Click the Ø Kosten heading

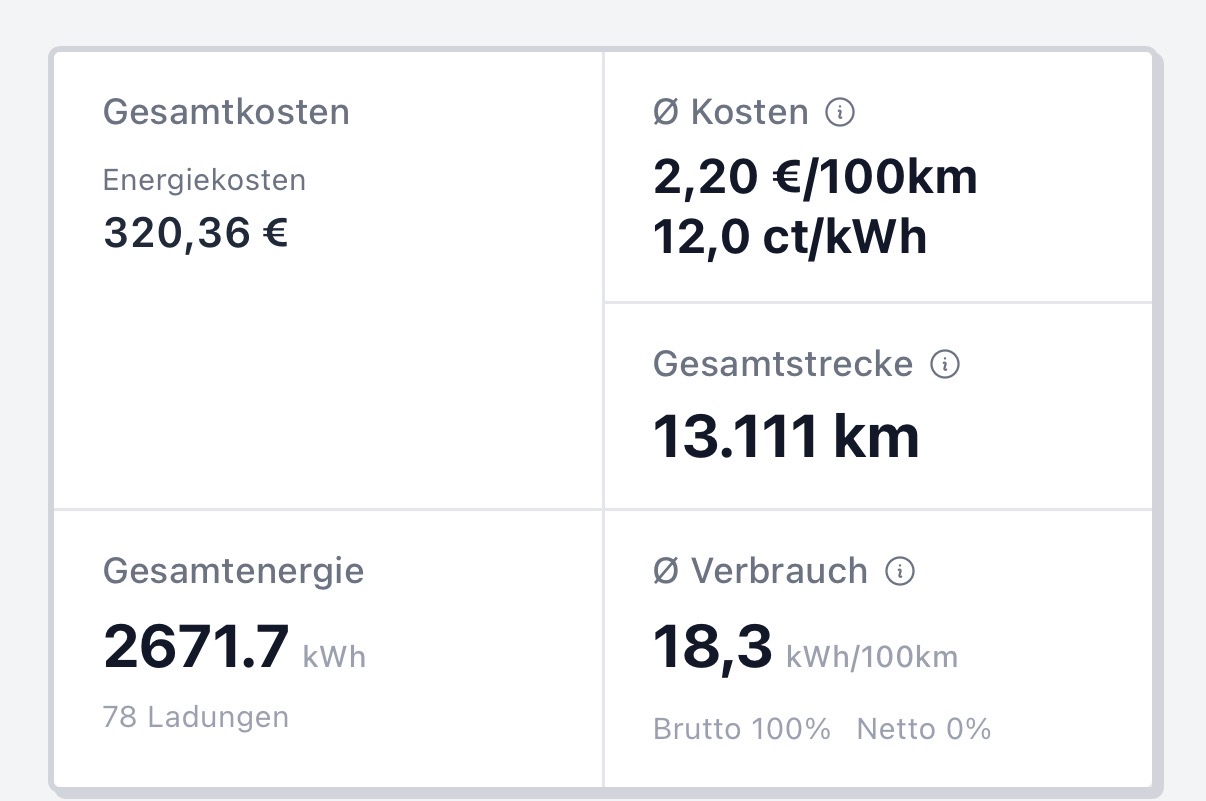pos(731,112)
